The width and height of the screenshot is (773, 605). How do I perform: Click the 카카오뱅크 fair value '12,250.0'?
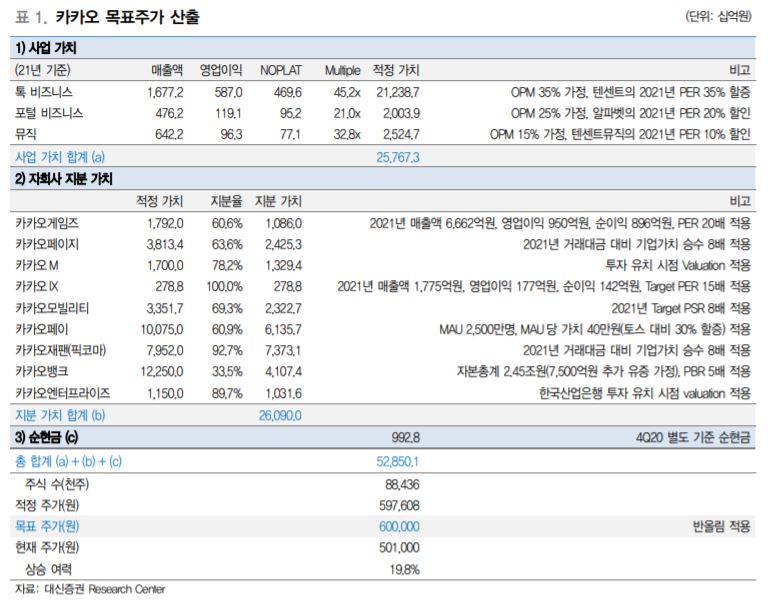[162, 371]
